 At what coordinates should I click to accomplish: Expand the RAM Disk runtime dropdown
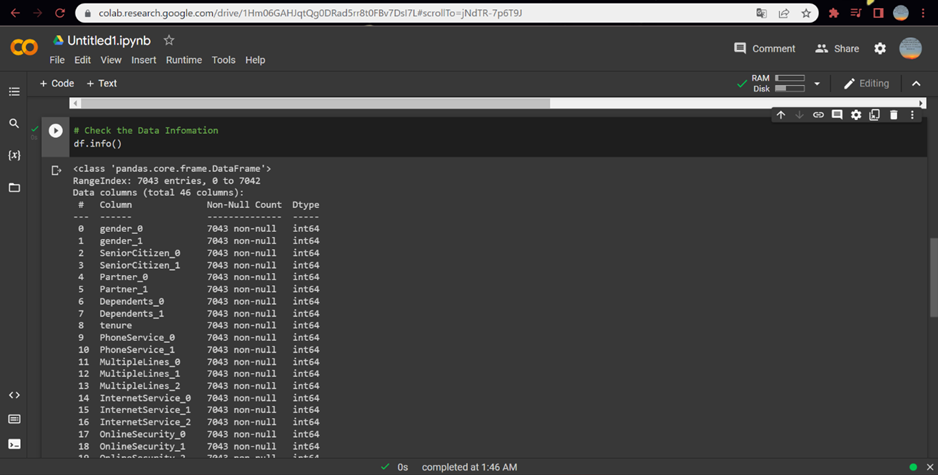click(817, 84)
